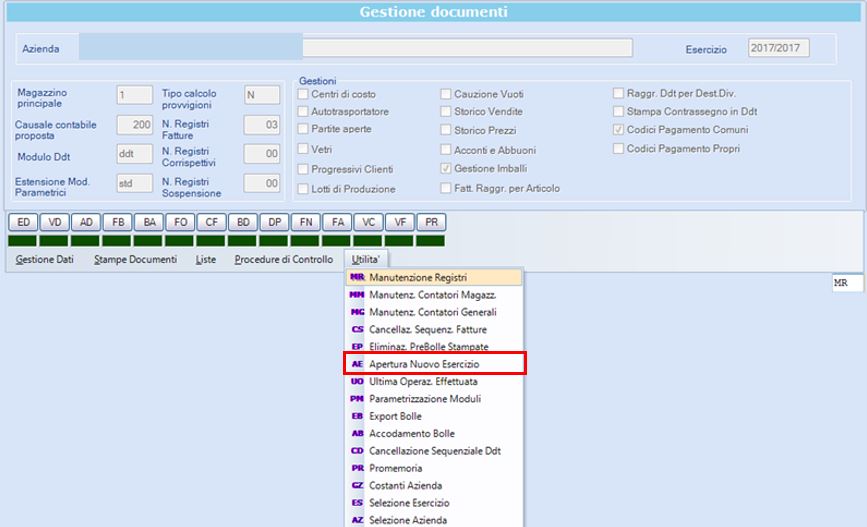Click the CZ icon for Costanti Azienda

coord(357,486)
